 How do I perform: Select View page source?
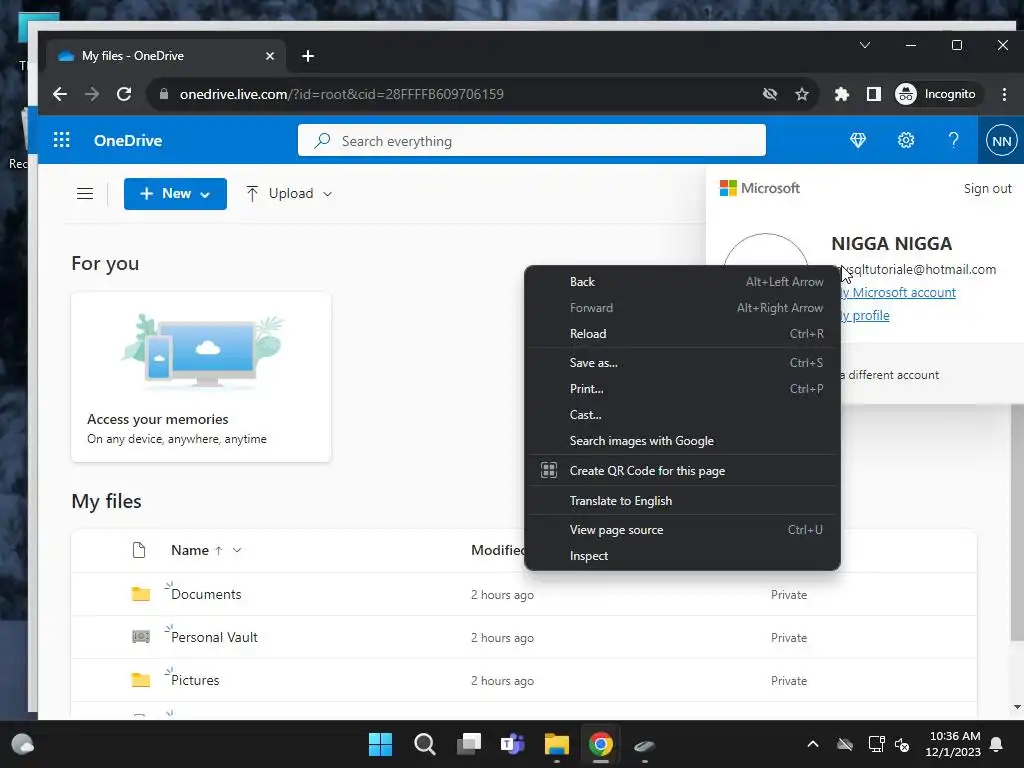[x=682, y=530]
